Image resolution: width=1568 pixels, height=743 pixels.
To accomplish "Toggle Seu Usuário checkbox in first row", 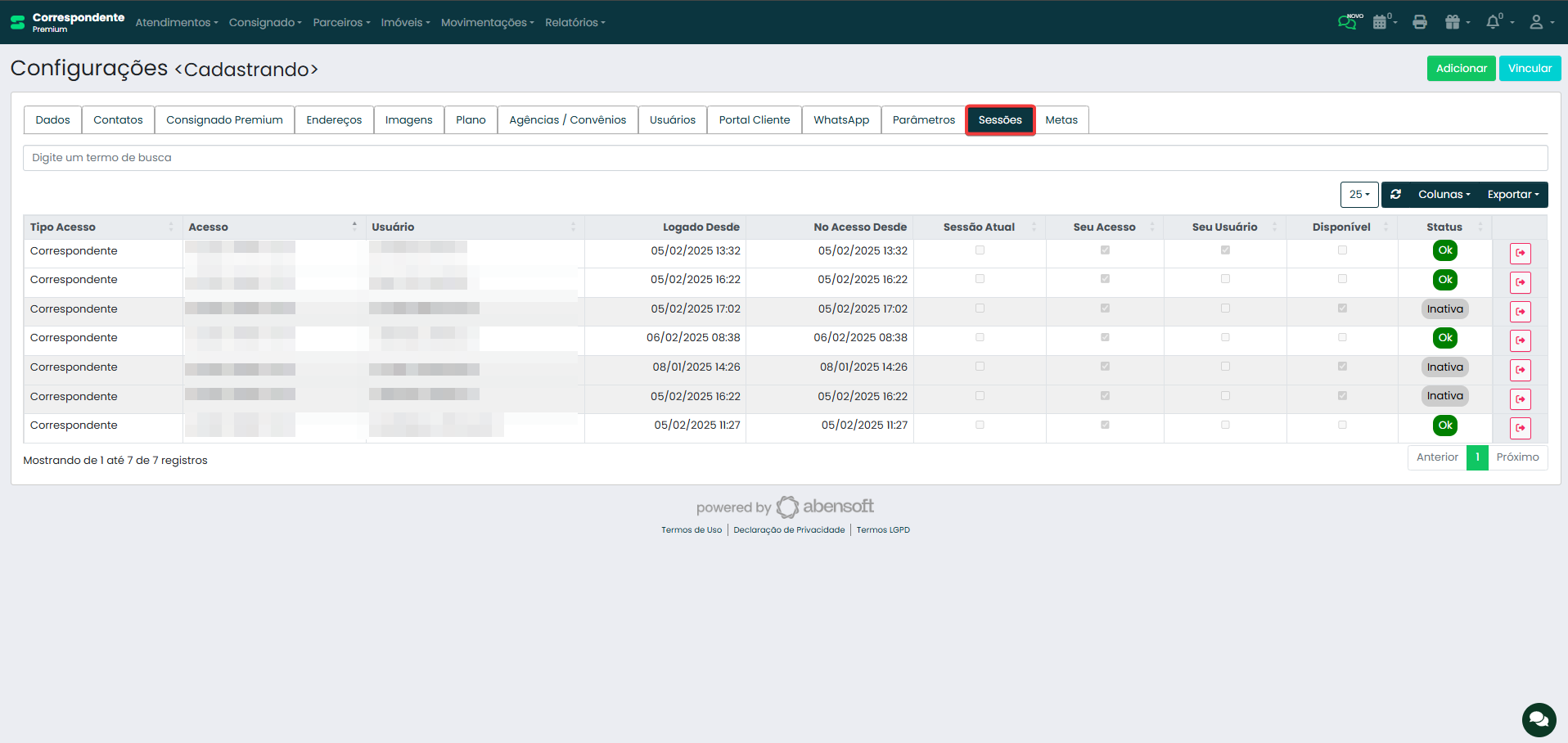I will 1225,250.
